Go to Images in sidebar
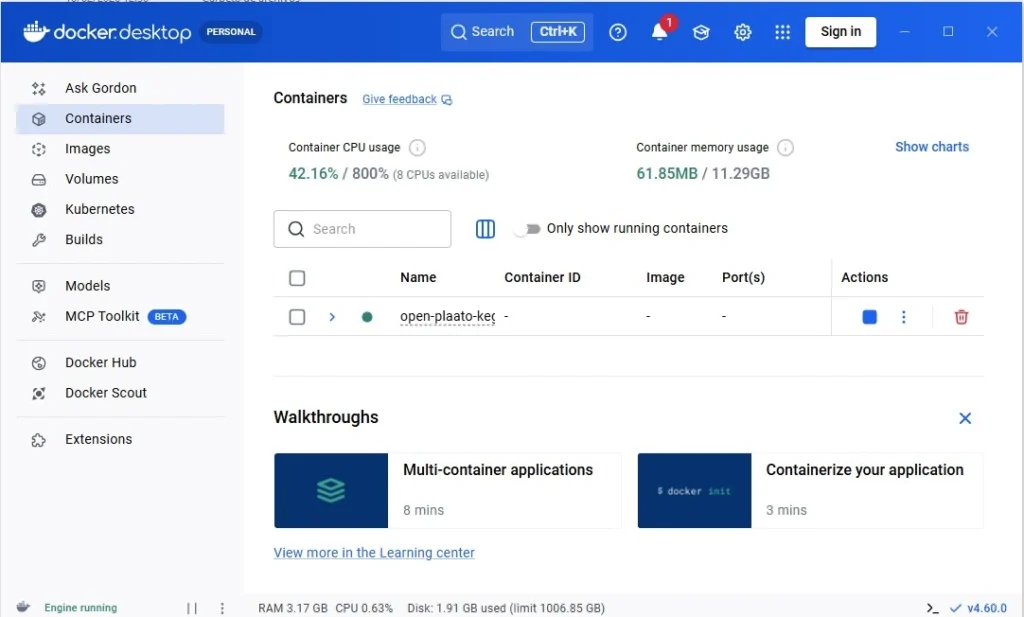 click(88, 149)
